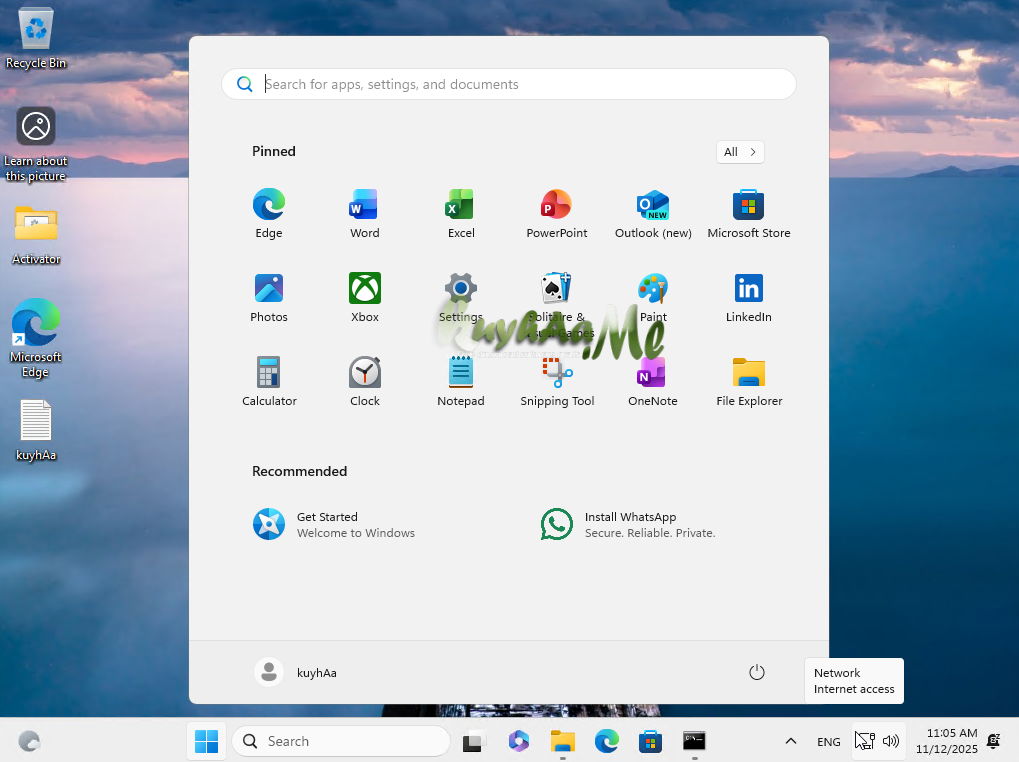Open Xbox app

coord(365,298)
